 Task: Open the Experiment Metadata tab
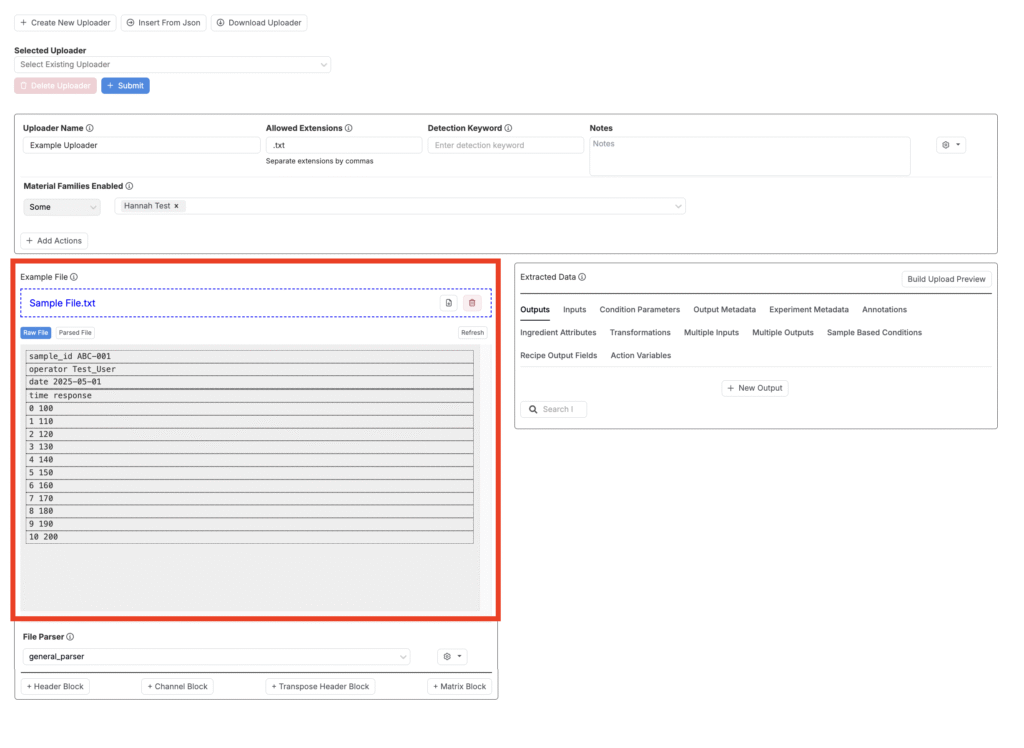point(808,310)
